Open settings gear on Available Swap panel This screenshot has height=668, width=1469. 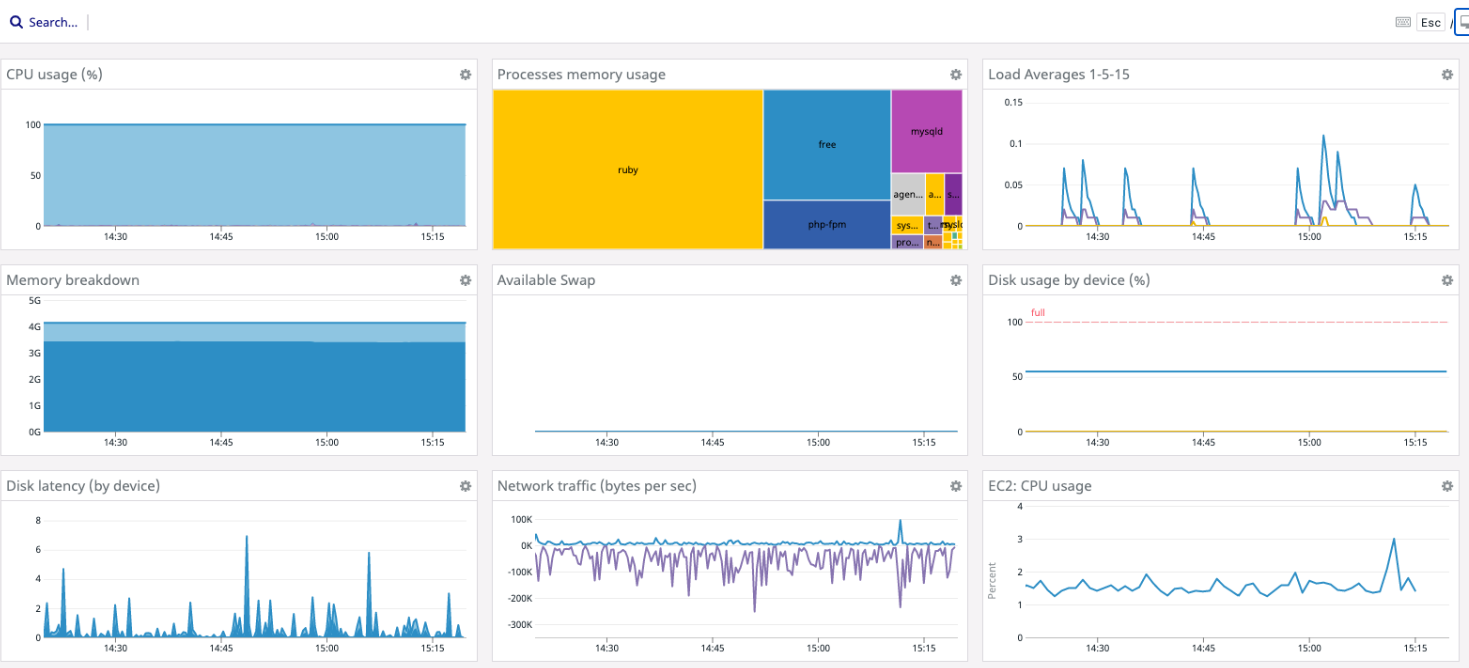tap(955, 280)
